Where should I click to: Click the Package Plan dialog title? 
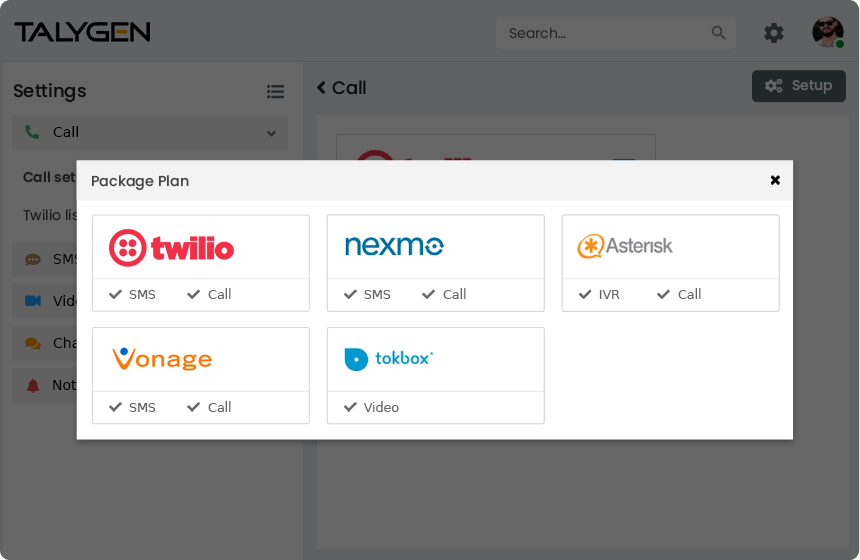click(x=140, y=181)
